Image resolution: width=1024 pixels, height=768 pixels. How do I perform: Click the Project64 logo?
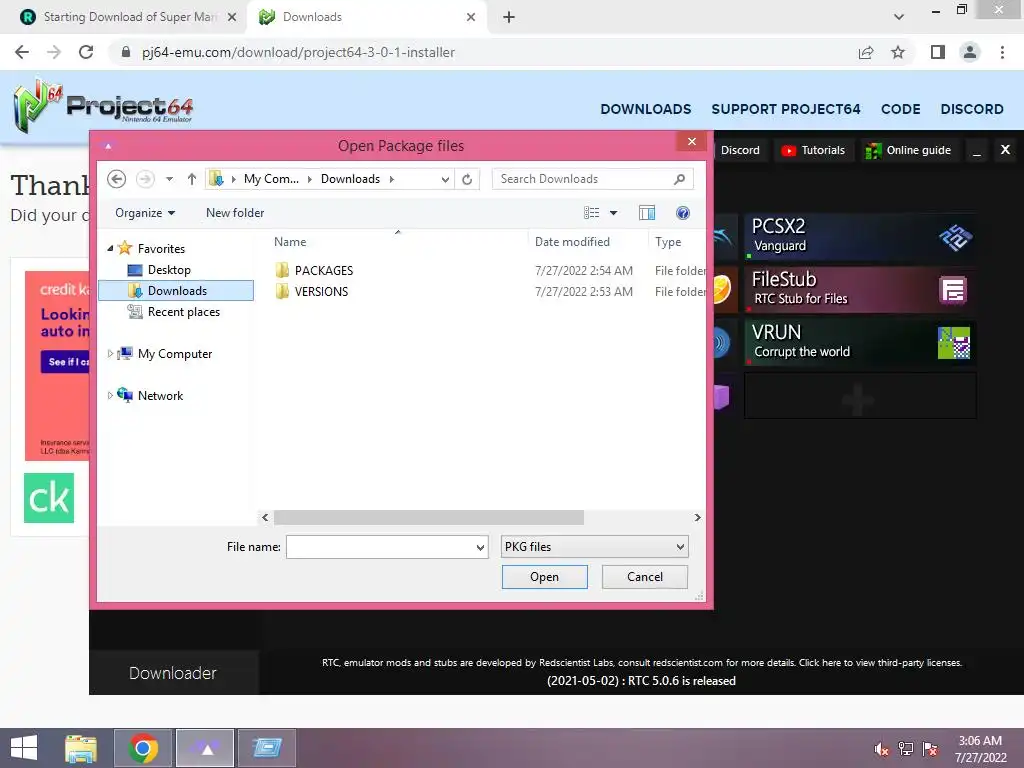pyautogui.click(x=103, y=104)
